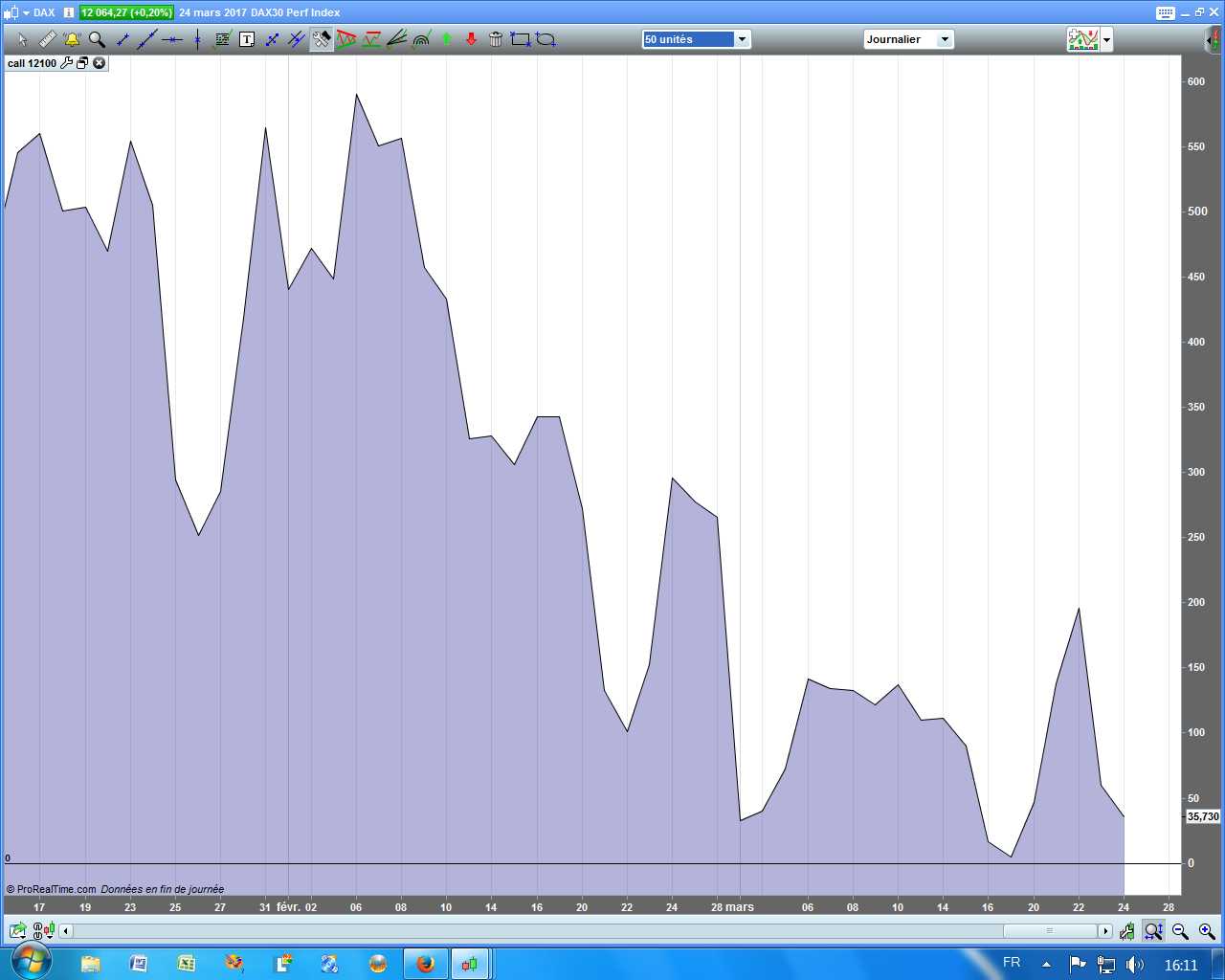Click the horizontal scrollbar left arrow
The image size is (1225, 980).
(66, 931)
